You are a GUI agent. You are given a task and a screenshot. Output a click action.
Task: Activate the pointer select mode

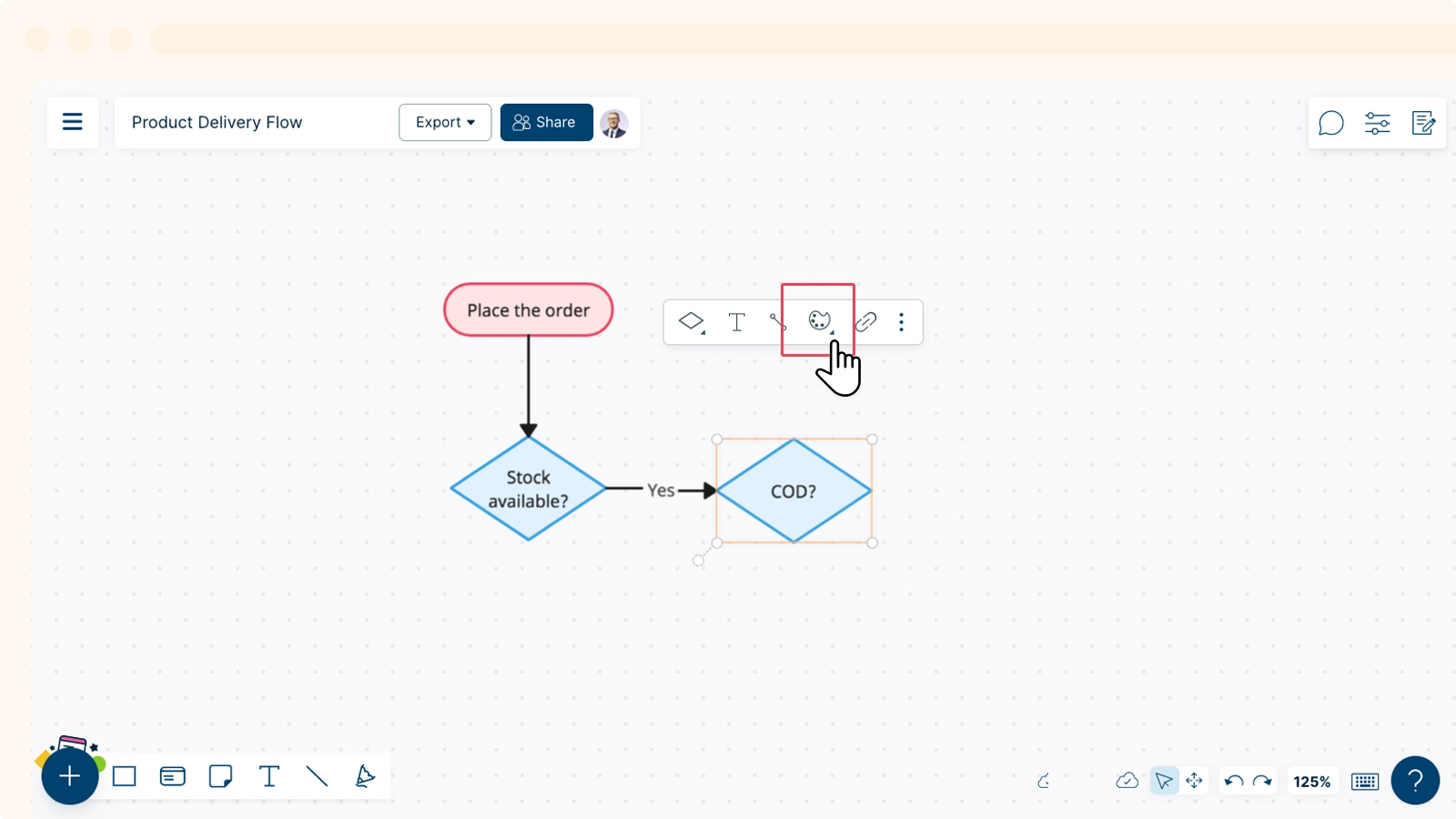1164,781
